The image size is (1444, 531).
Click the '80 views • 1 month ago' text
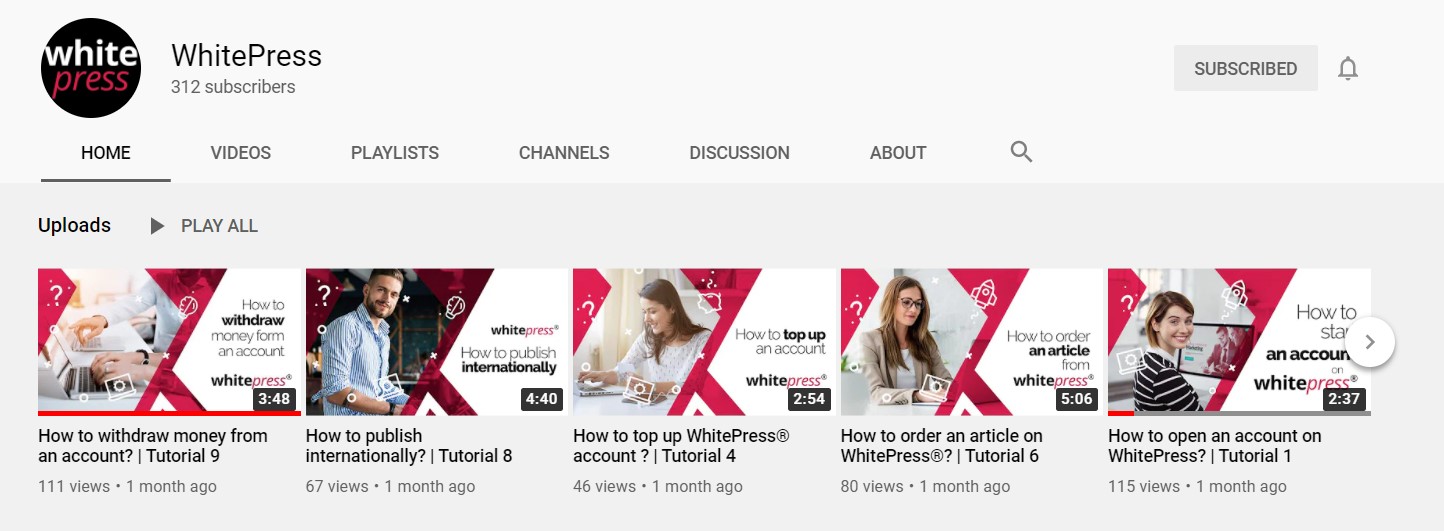coord(926,487)
